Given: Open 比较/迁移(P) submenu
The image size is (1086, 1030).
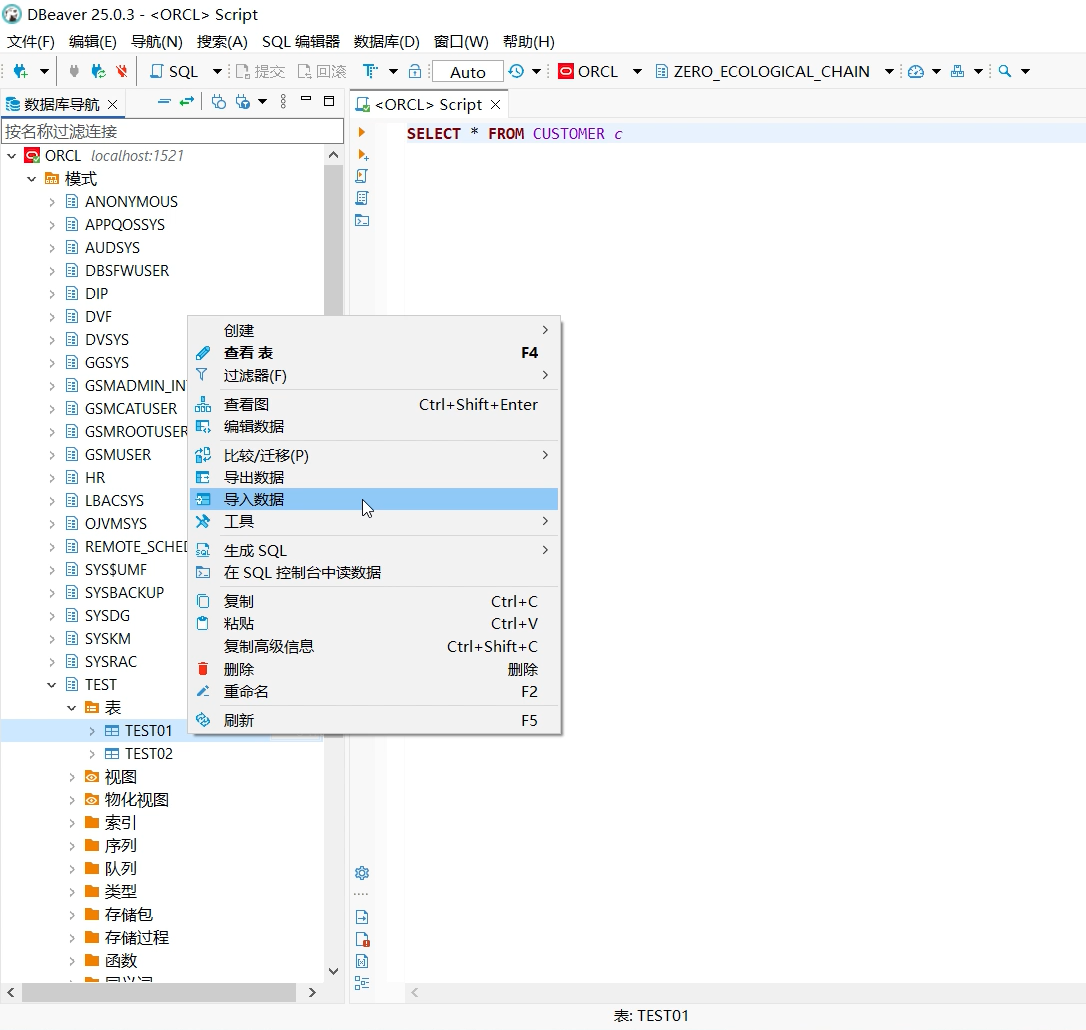Looking at the screenshot, I should pyautogui.click(x=374, y=455).
